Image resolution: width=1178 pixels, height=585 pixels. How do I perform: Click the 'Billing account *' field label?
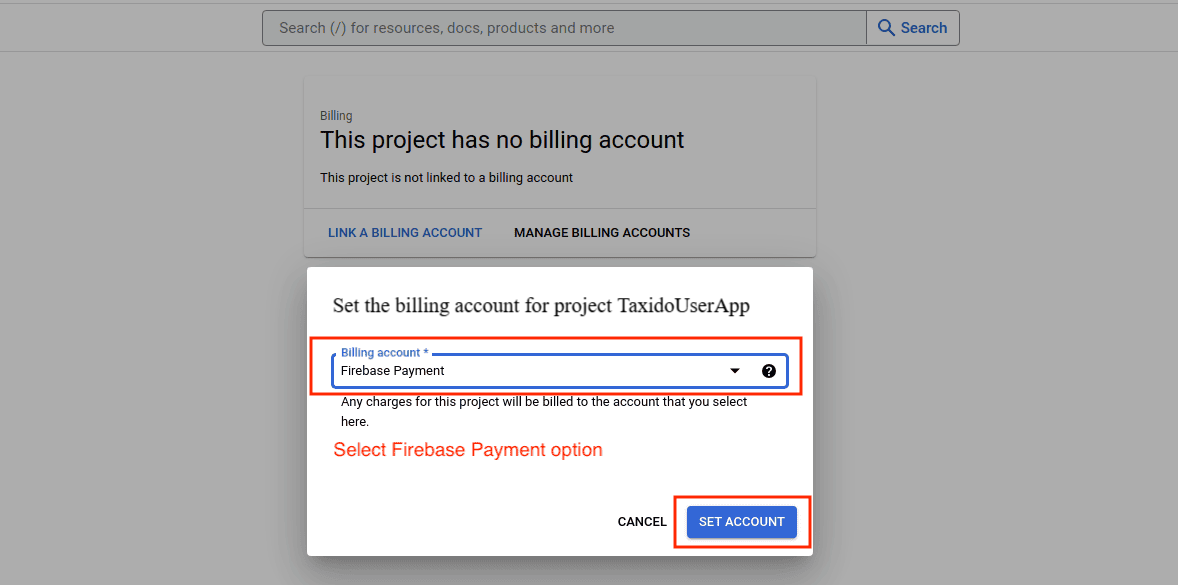click(x=385, y=353)
